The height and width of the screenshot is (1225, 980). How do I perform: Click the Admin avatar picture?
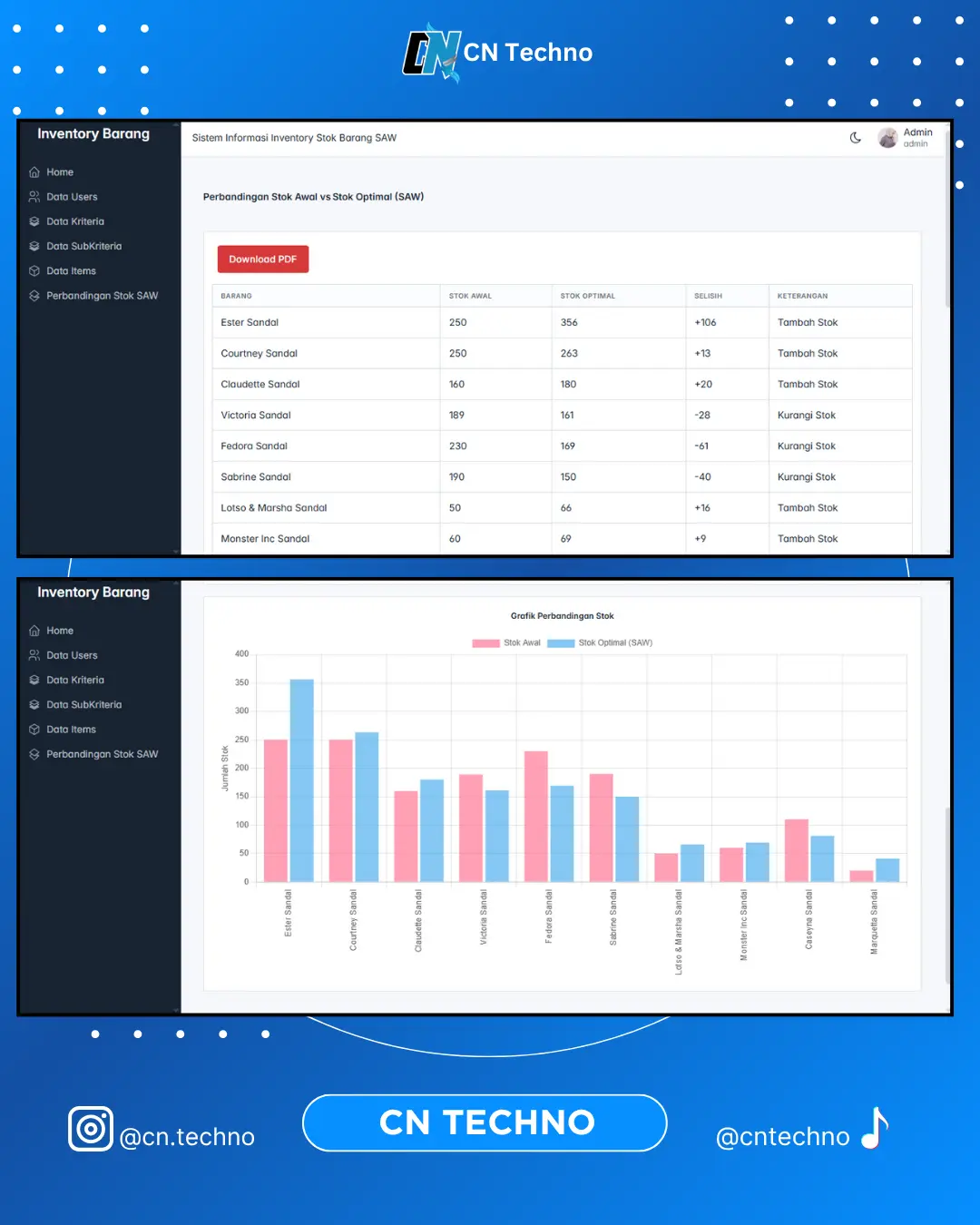click(x=887, y=138)
